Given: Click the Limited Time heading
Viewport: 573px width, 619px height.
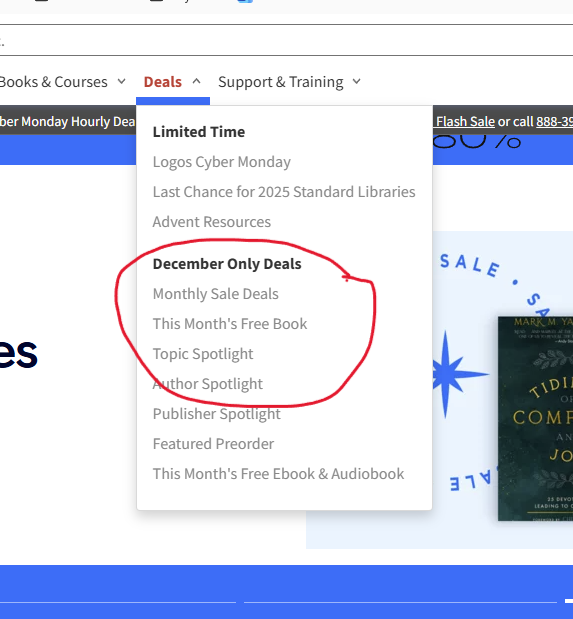Looking at the screenshot, I should click(199, 132).
